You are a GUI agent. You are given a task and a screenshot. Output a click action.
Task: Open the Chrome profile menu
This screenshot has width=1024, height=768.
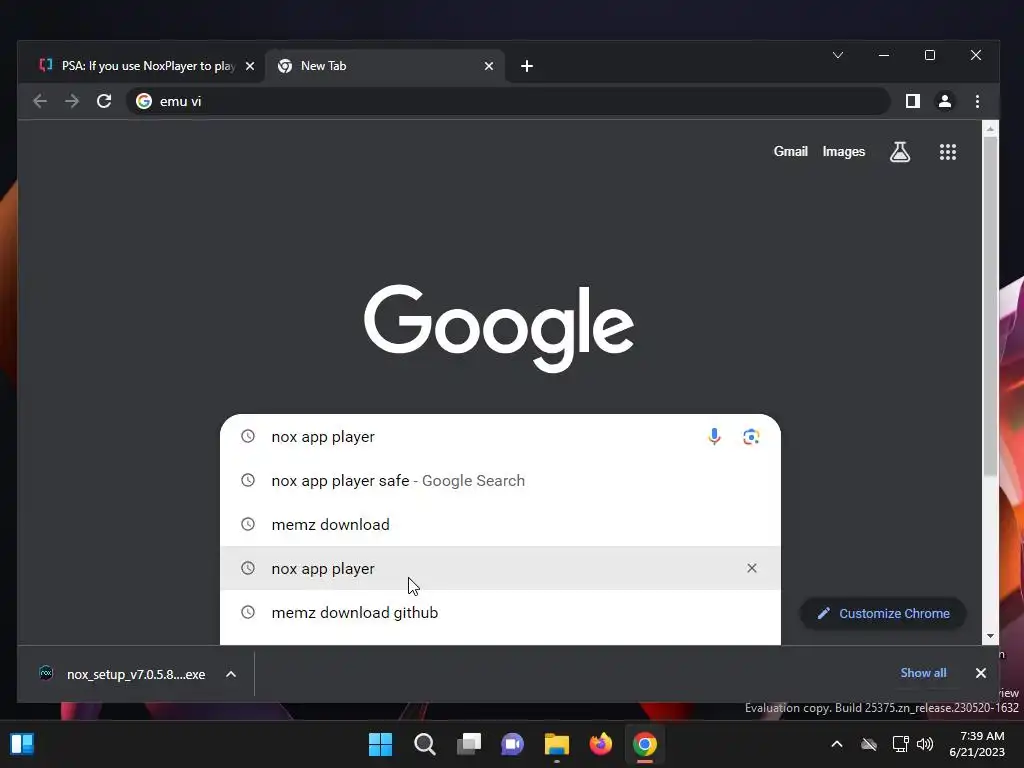click(x=944, y=101)
